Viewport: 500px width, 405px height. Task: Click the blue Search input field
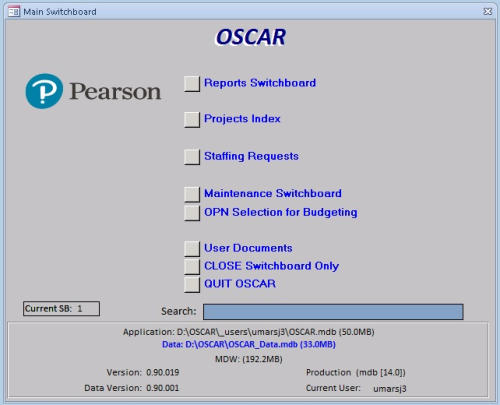333,312
